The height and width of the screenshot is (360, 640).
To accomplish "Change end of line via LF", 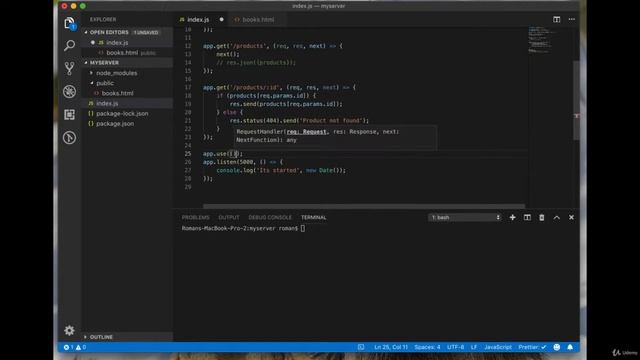I will (x=474, y=347).
